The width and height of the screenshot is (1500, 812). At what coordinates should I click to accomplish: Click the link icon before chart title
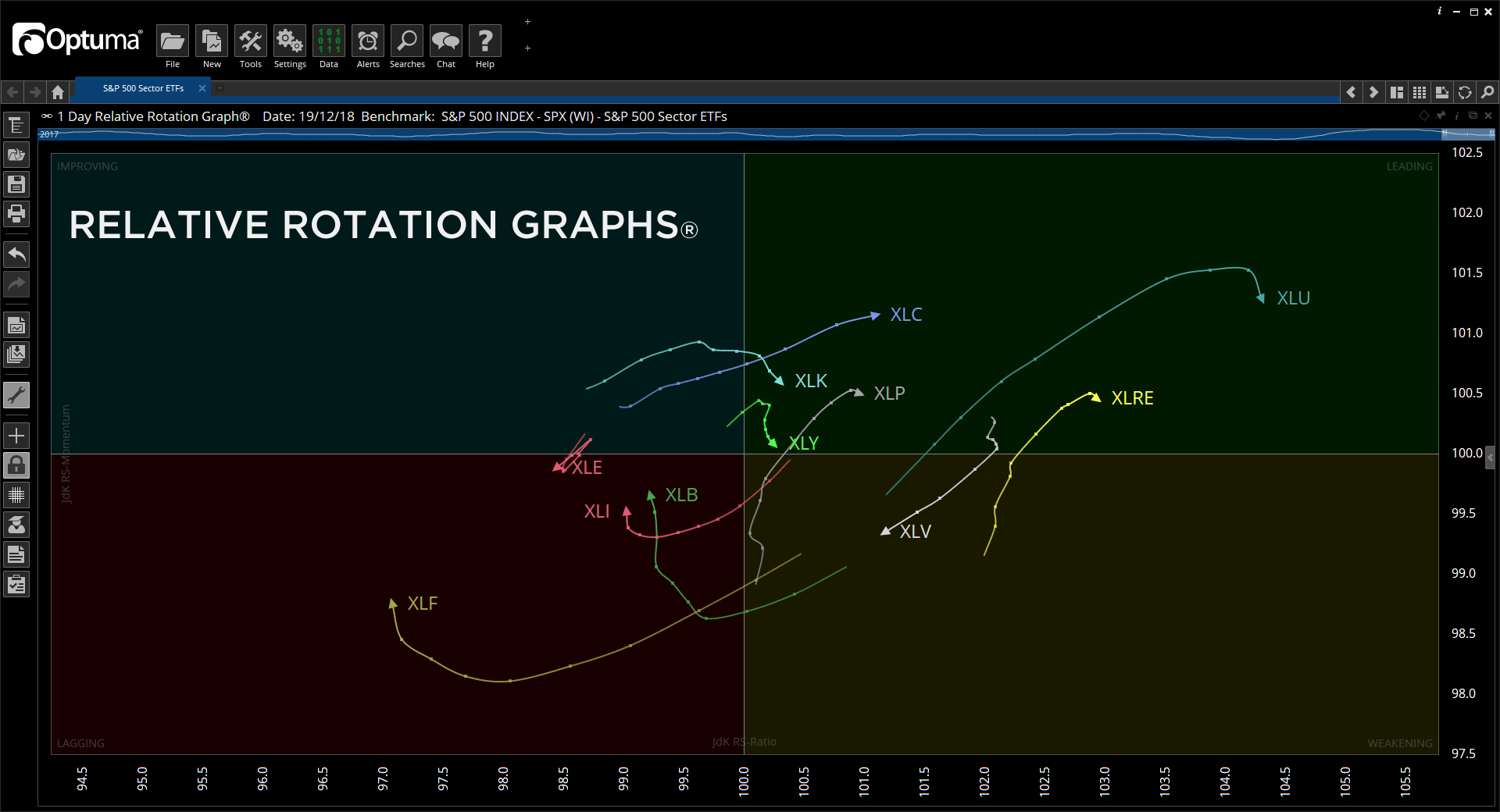pos(47,116)
